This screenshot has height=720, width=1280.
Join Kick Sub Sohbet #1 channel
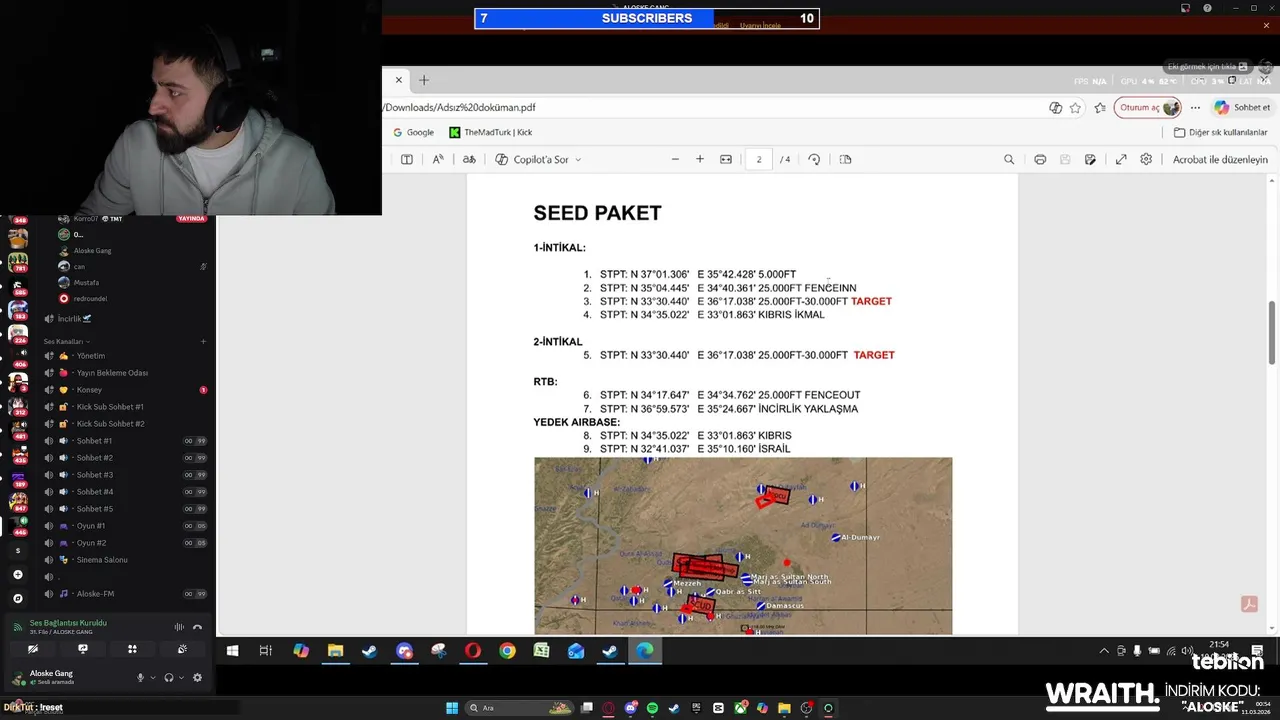pyautogui.click(x=125, y=407)
